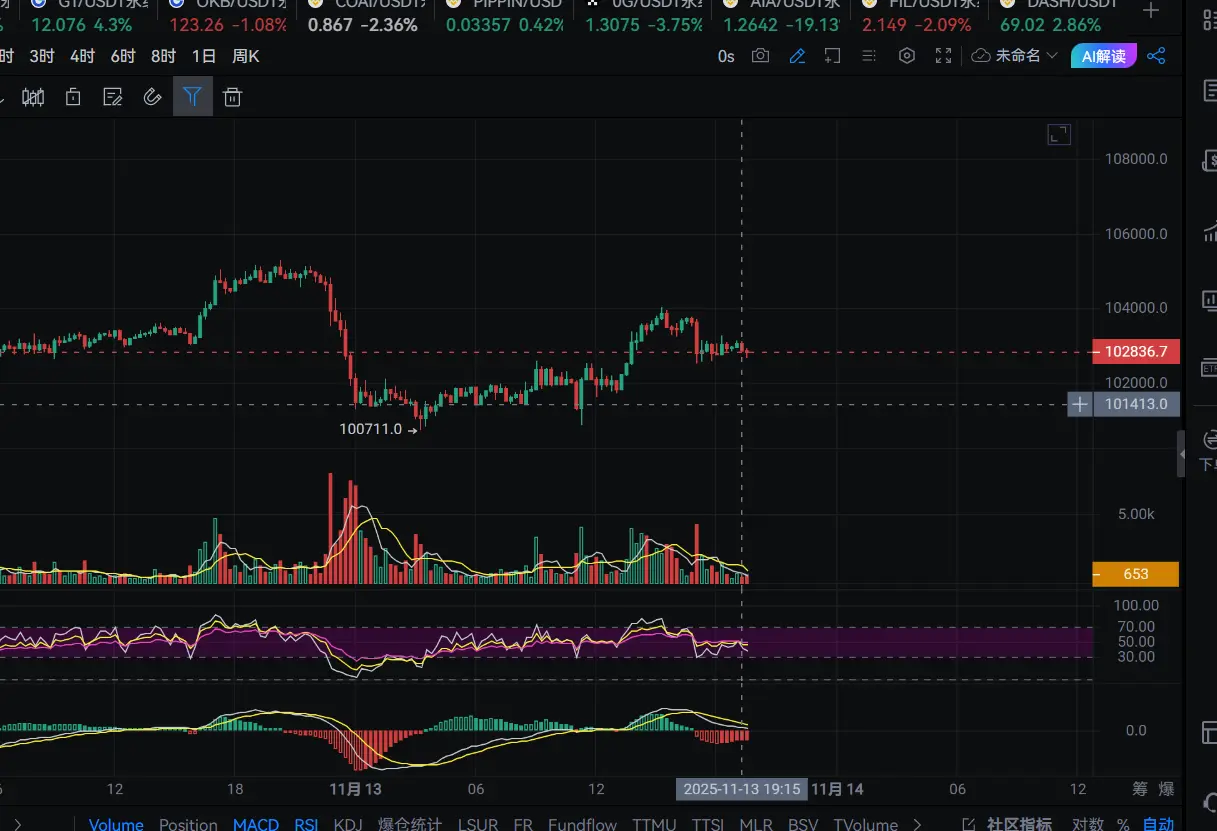The height and width of the screenshot is (831, 1217).
Task: Enter fullscreen chart mode
Action: 943,56
